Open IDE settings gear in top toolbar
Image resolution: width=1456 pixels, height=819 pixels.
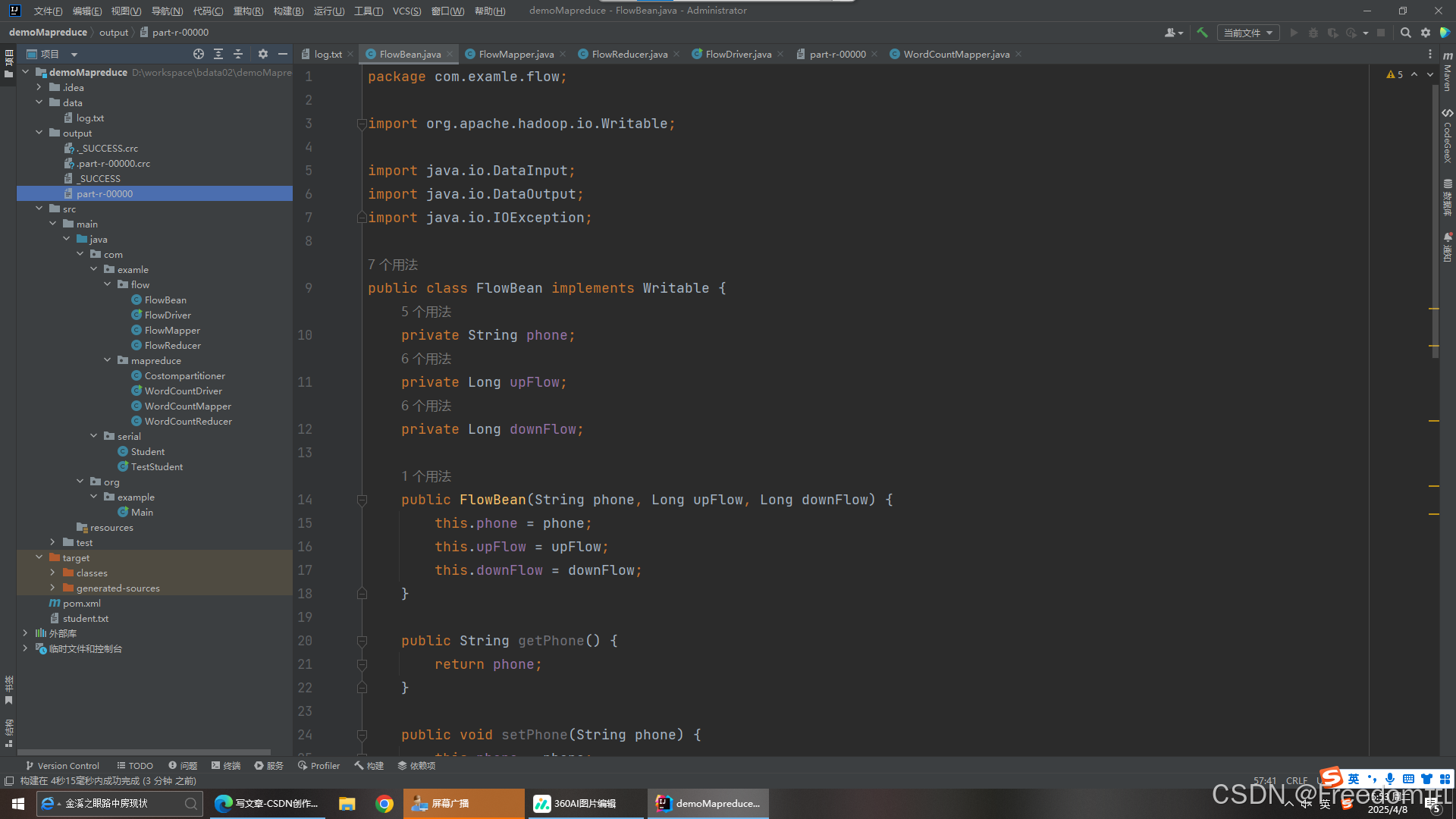(1426, 33)
